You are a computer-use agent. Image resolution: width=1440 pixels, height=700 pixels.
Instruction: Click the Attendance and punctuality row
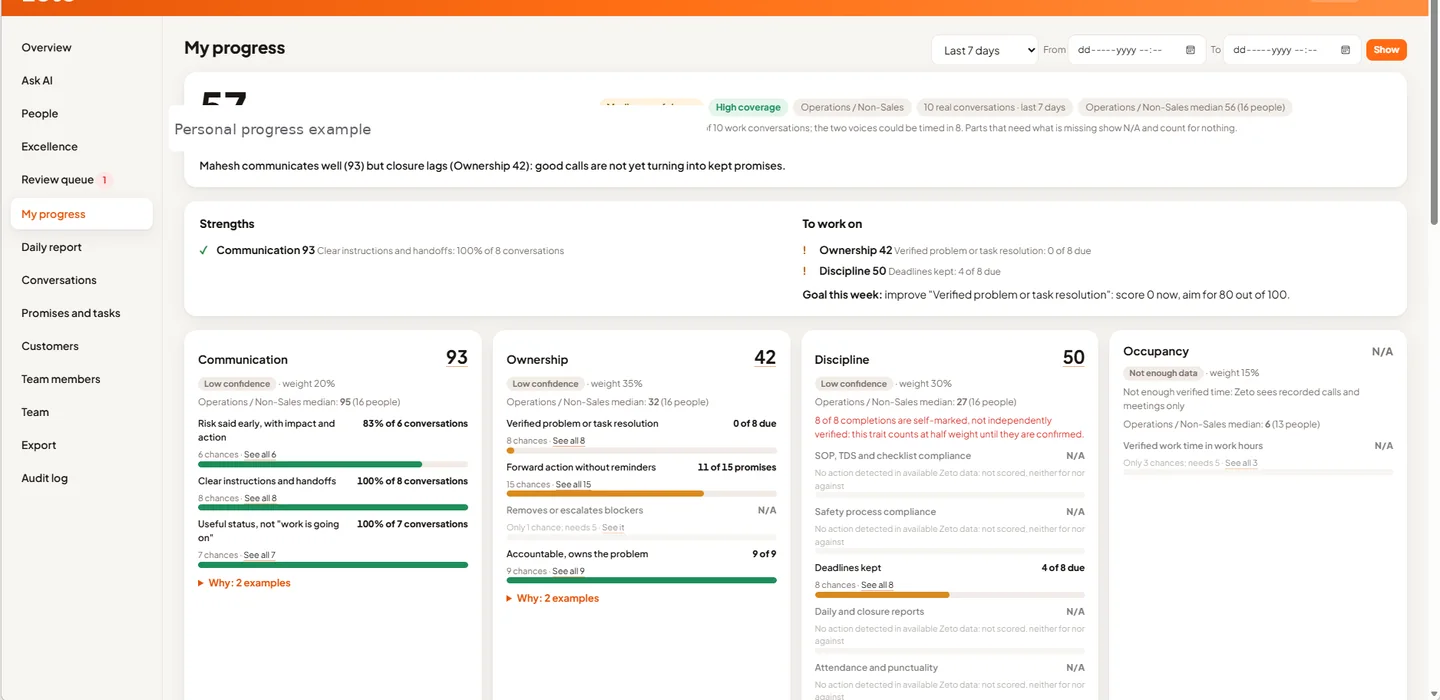[950, 682]
